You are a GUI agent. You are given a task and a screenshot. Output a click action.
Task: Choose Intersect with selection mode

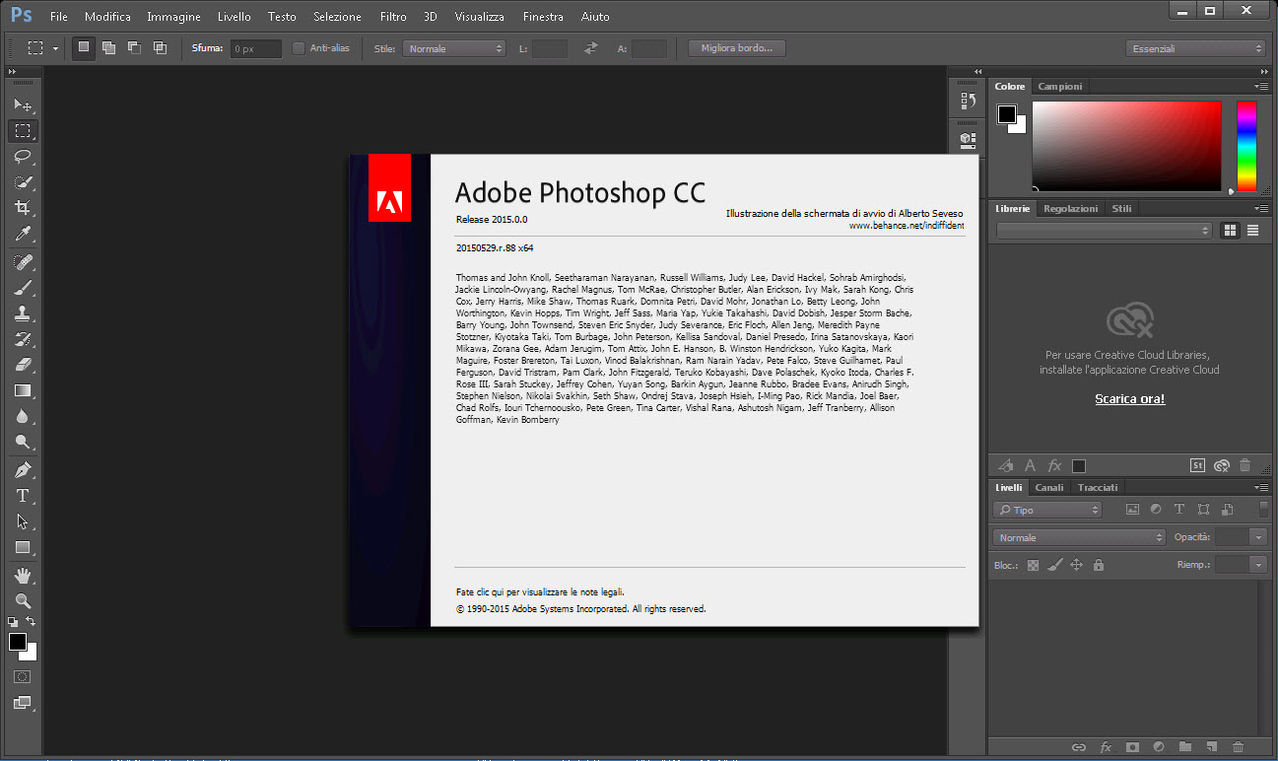159,48
